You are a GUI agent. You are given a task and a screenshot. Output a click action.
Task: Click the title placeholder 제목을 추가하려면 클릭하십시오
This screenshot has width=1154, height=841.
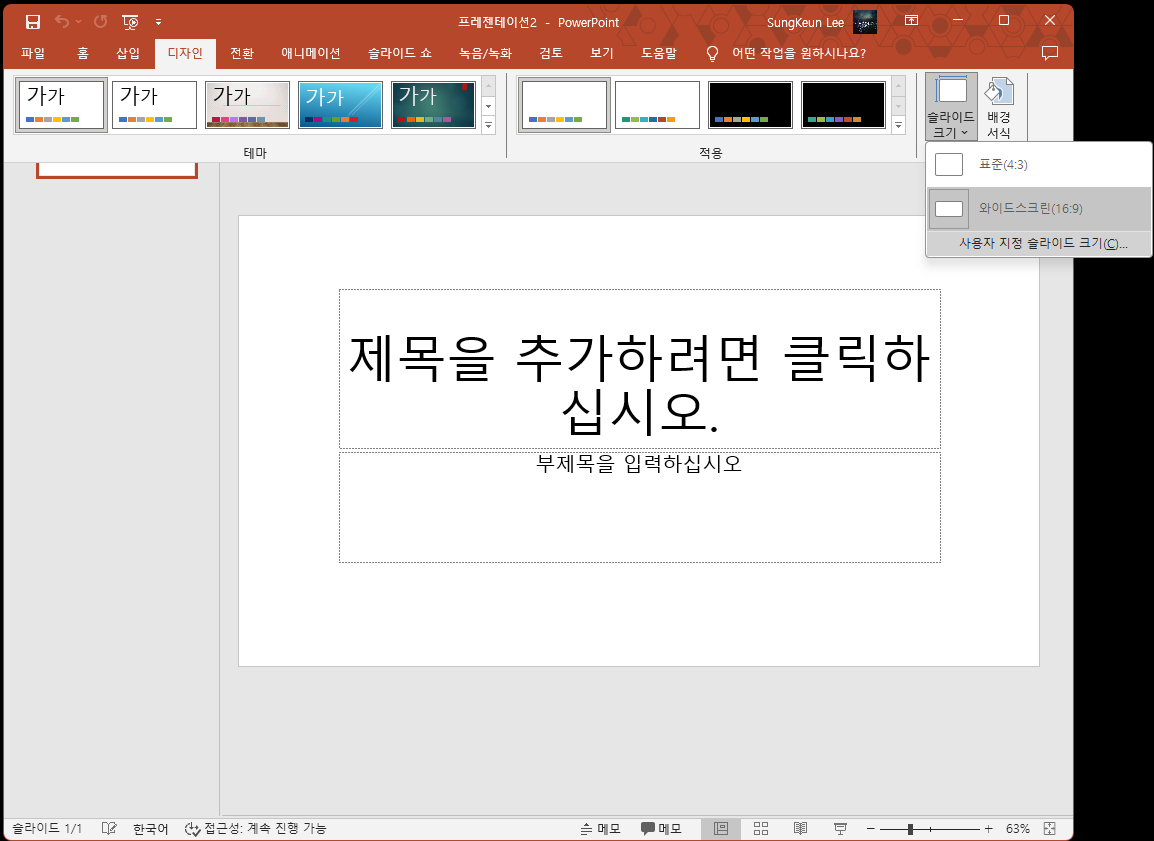pos(640,369)
